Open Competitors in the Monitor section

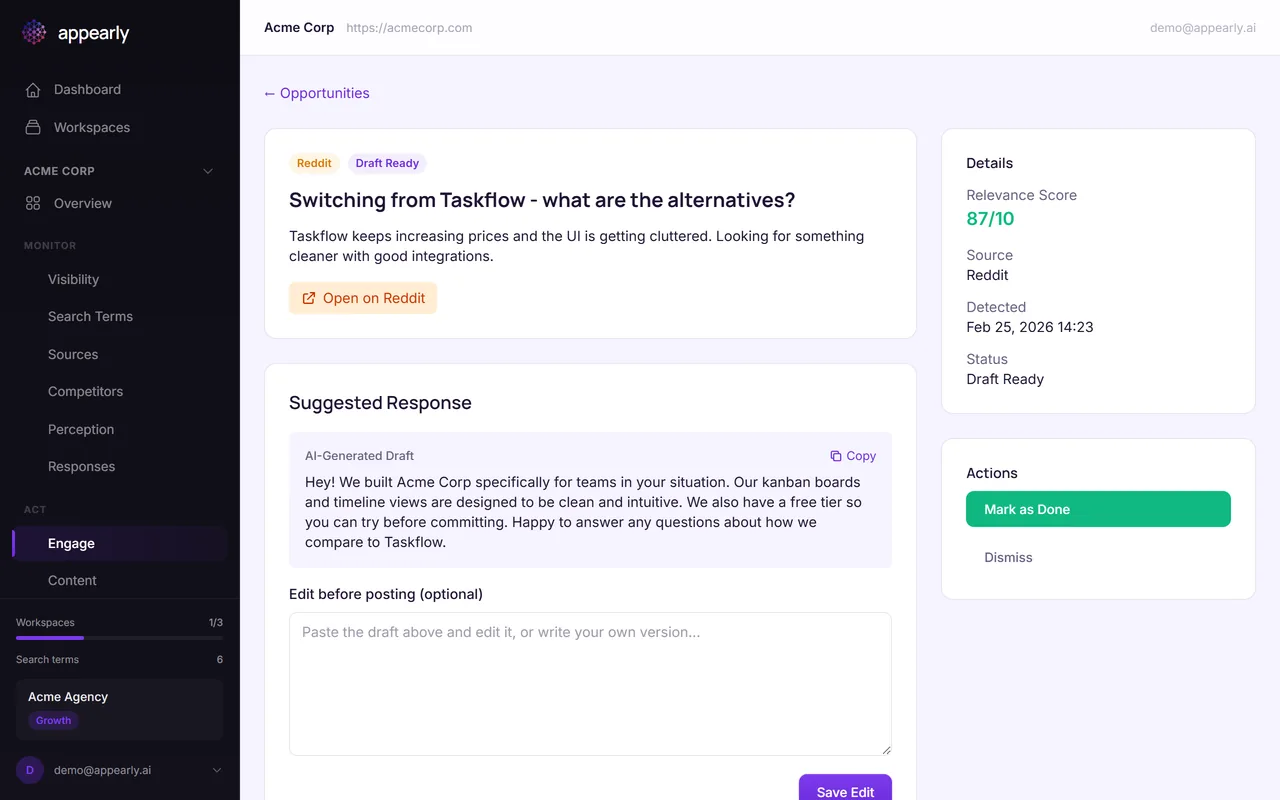point(85,392)
